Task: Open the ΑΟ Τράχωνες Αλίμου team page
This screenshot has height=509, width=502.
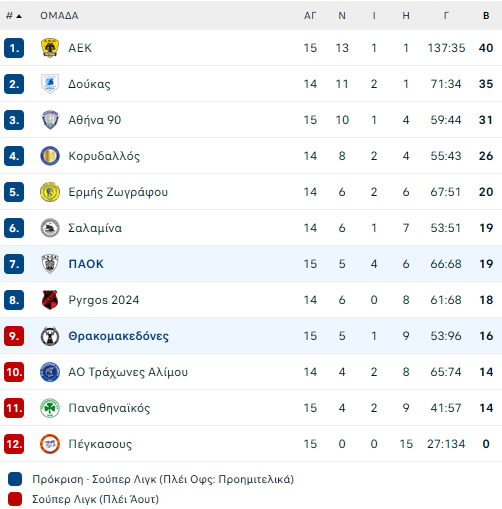Action: pos(128,372)
